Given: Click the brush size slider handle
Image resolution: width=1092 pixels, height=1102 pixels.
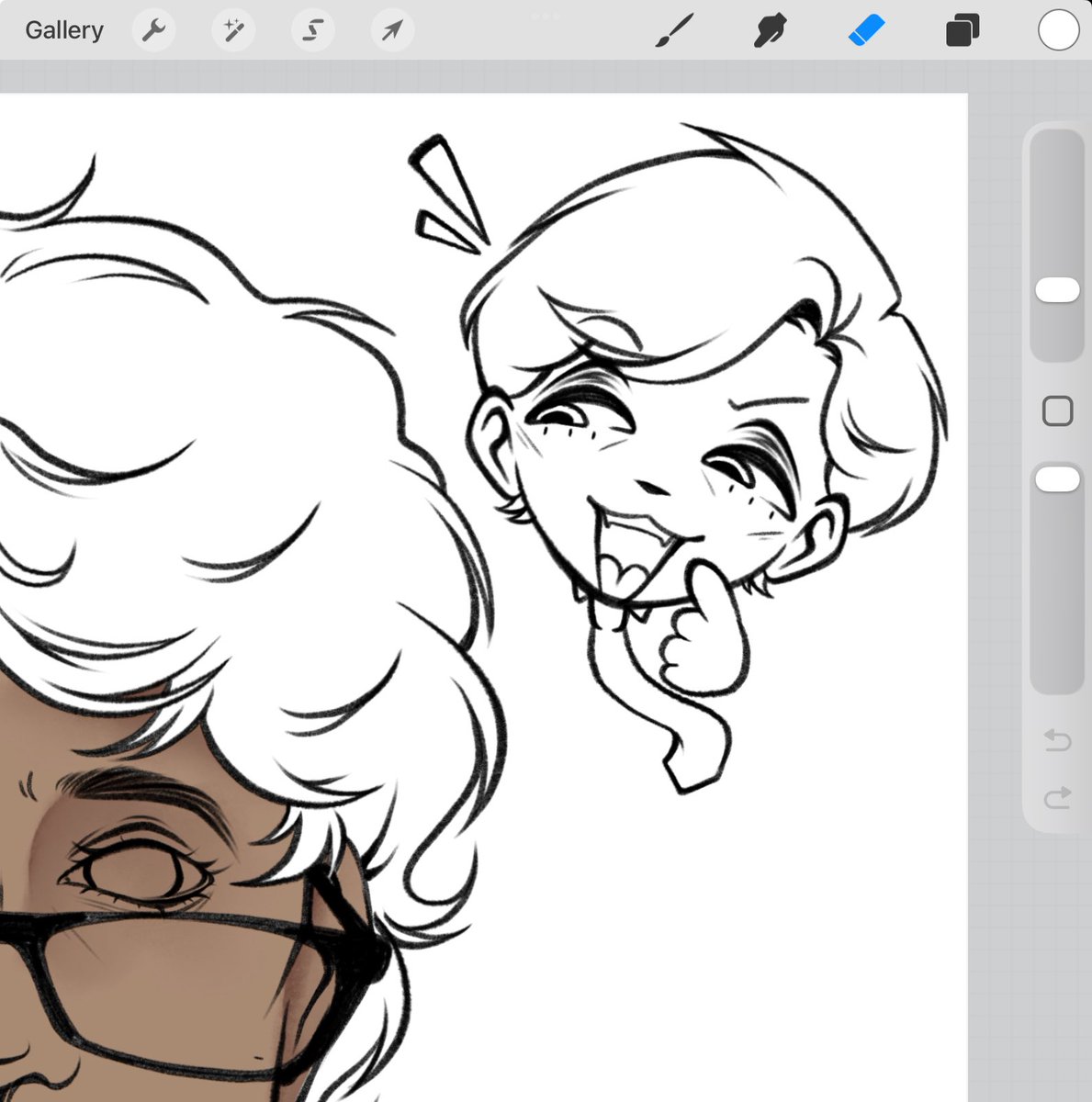Looking at the screenshot, I should 1057,290.
